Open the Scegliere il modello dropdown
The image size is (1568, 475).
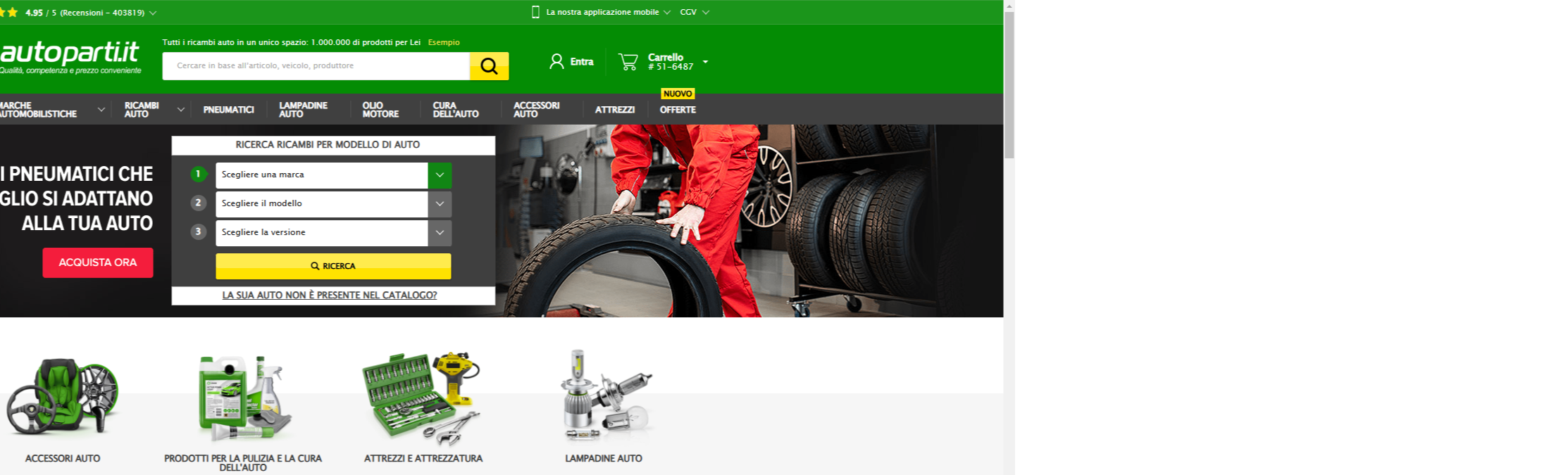(440, 204)
